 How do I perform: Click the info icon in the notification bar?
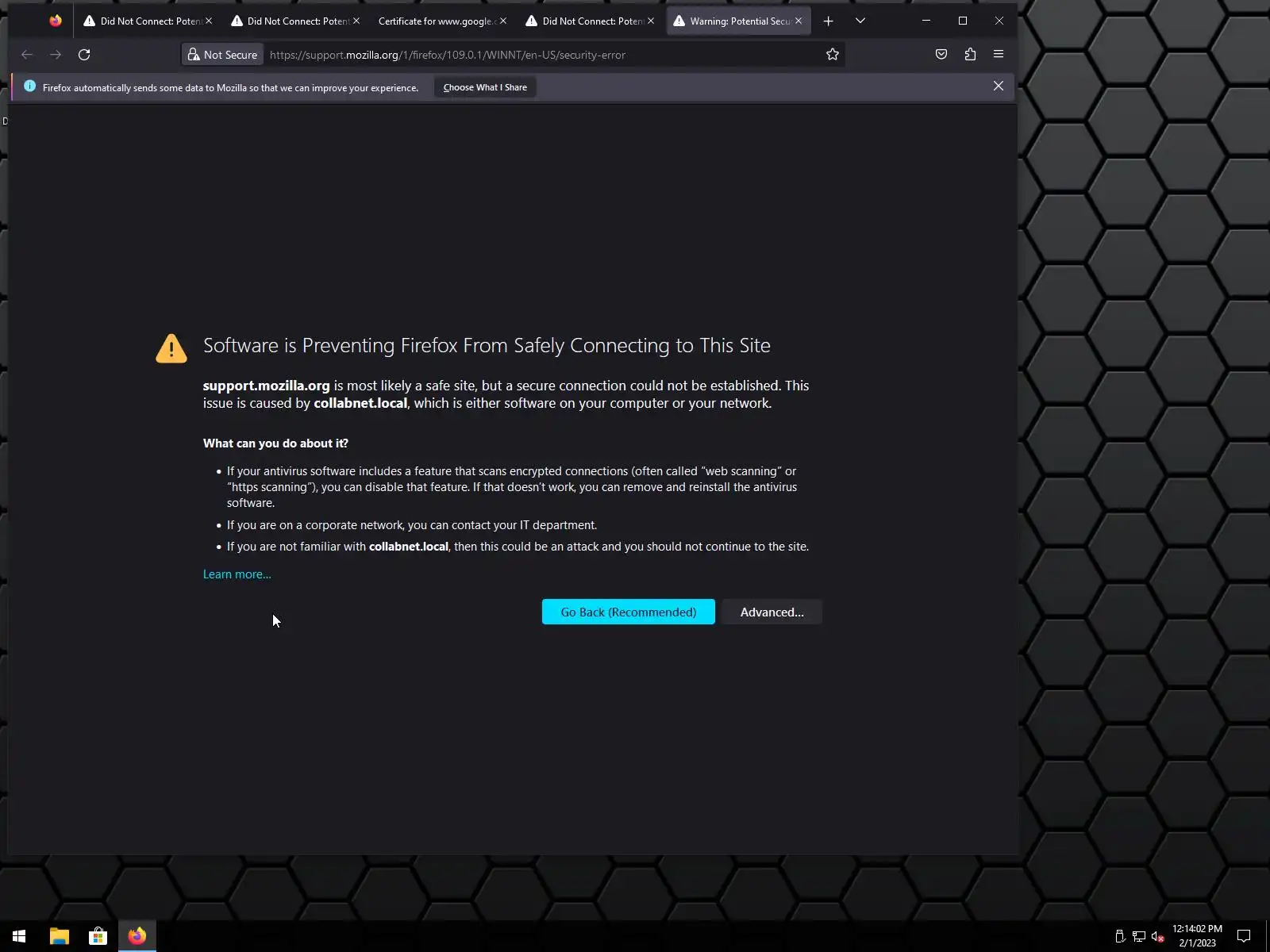point(29,86)
